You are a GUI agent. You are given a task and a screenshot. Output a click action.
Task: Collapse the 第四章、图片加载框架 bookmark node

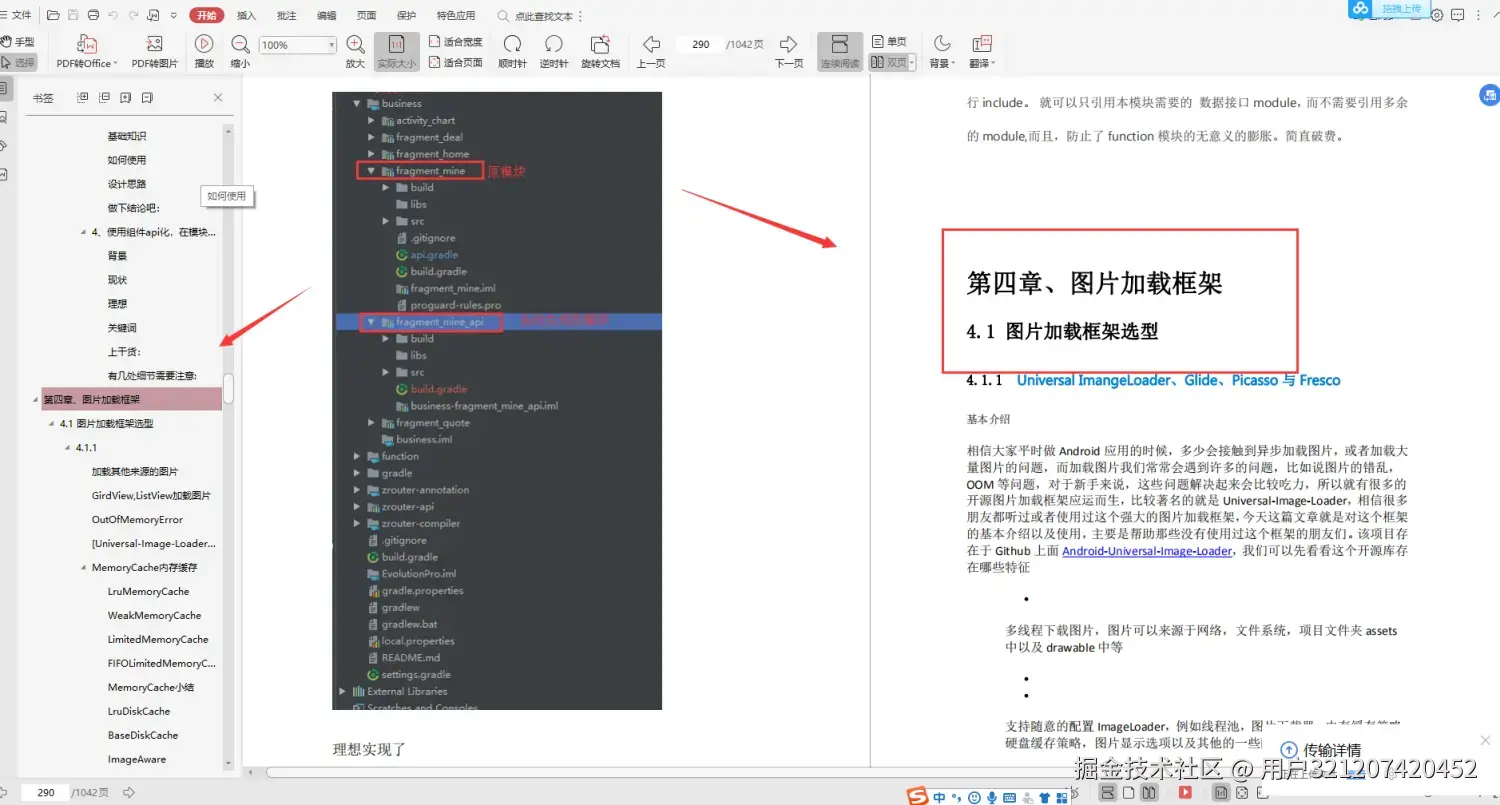[36, 400]
